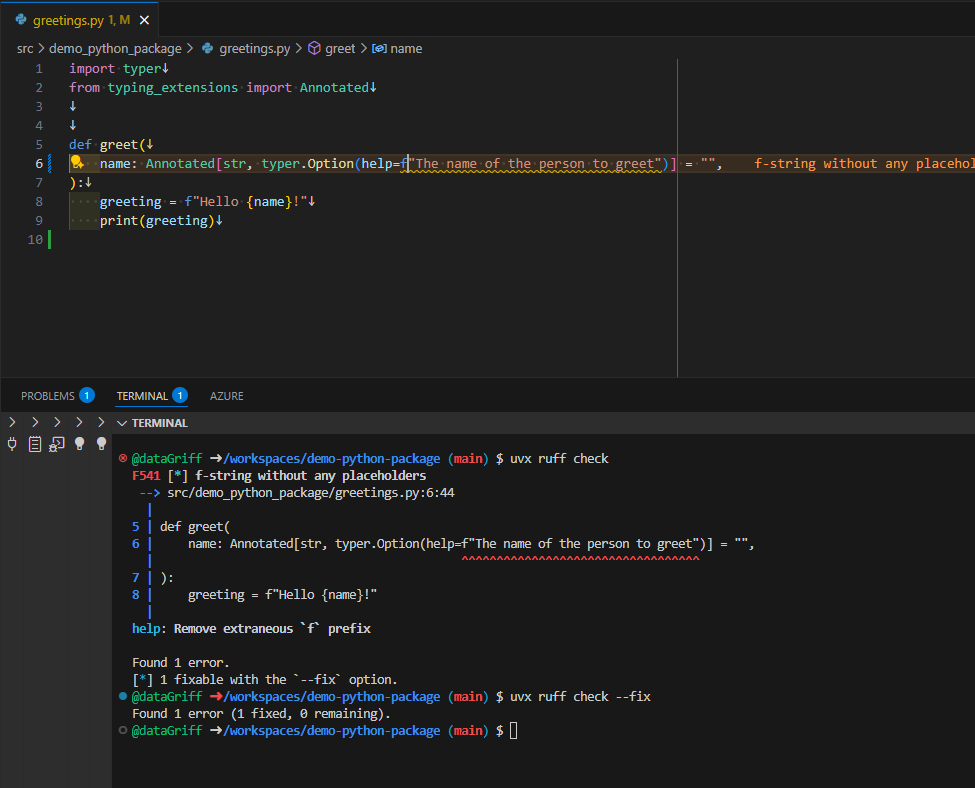Click the hollow circle marker beside the last prompt
The height and width of the screenshot is (788, 975).
click(123, 731)
